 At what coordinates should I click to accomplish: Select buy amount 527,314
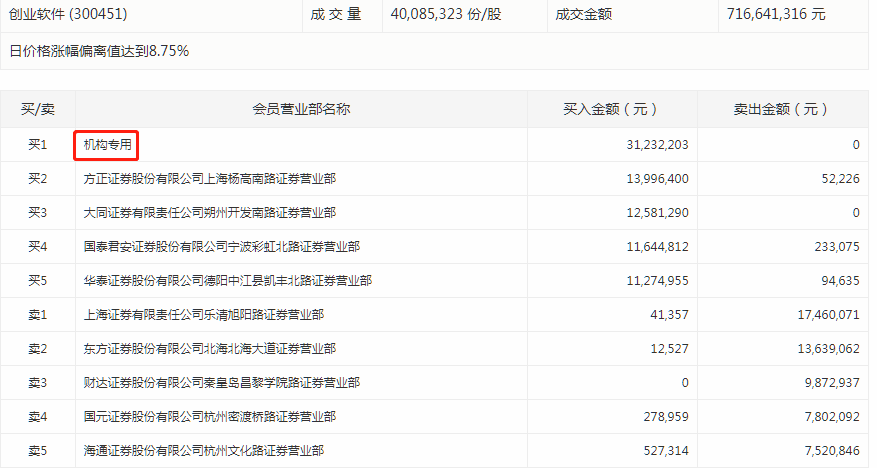(666, 451)
